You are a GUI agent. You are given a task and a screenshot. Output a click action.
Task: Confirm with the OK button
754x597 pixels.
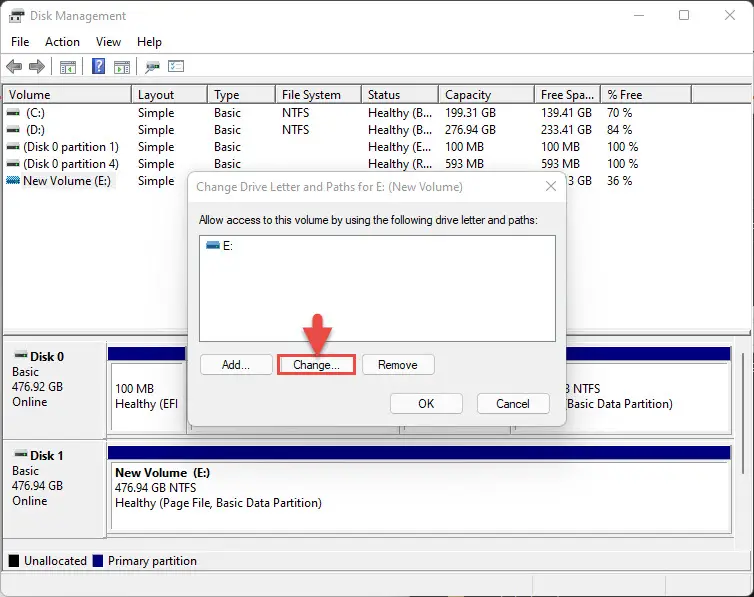tap(426, 404)
